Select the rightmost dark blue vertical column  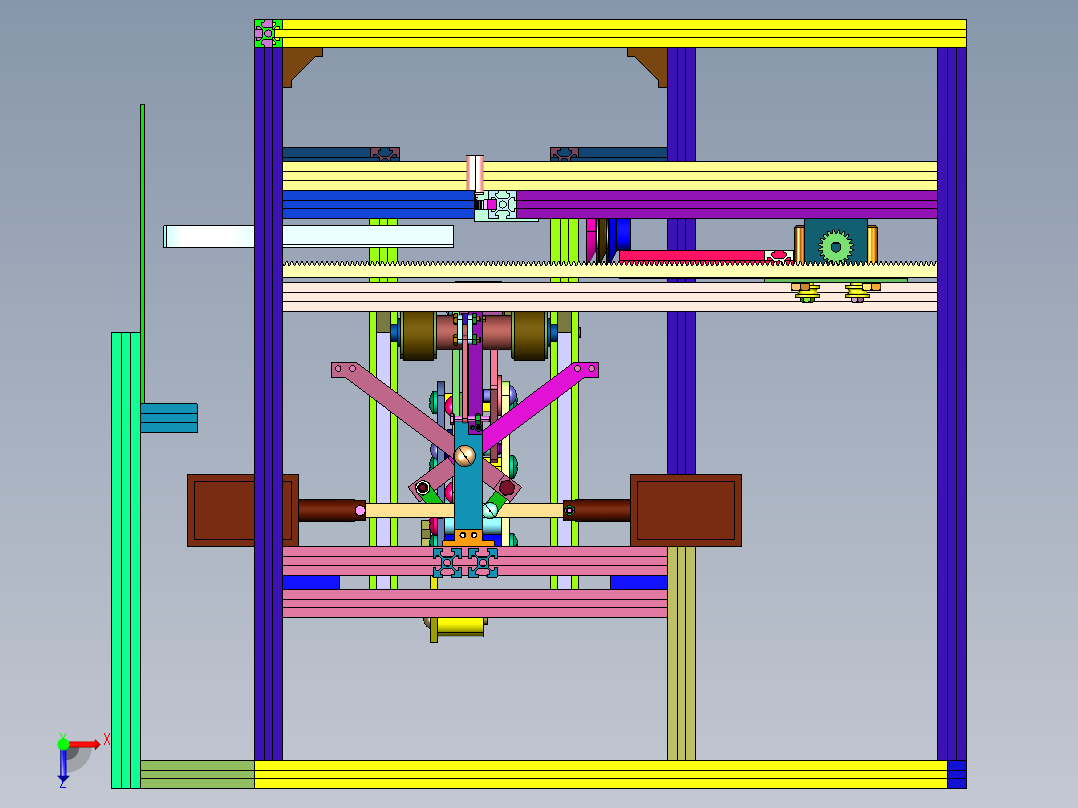pos(952,404)
